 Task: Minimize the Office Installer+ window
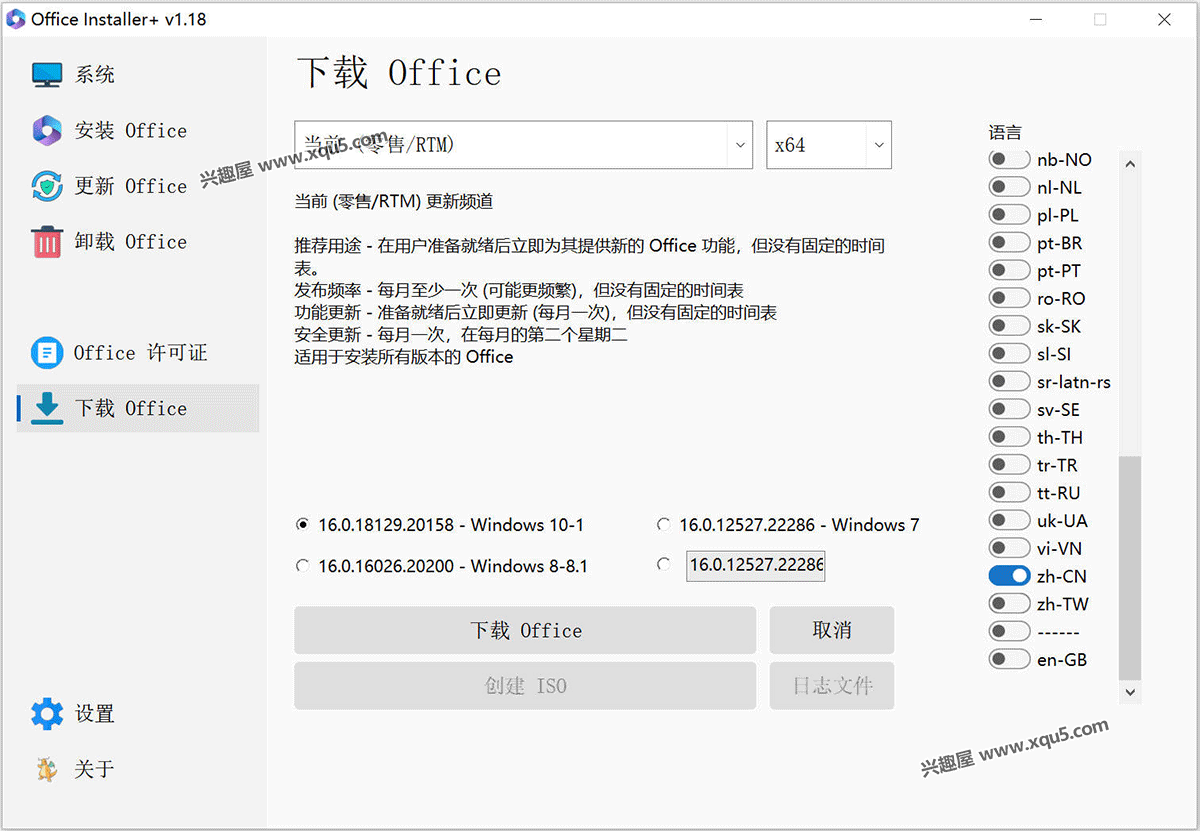(x=1035, y=19)
